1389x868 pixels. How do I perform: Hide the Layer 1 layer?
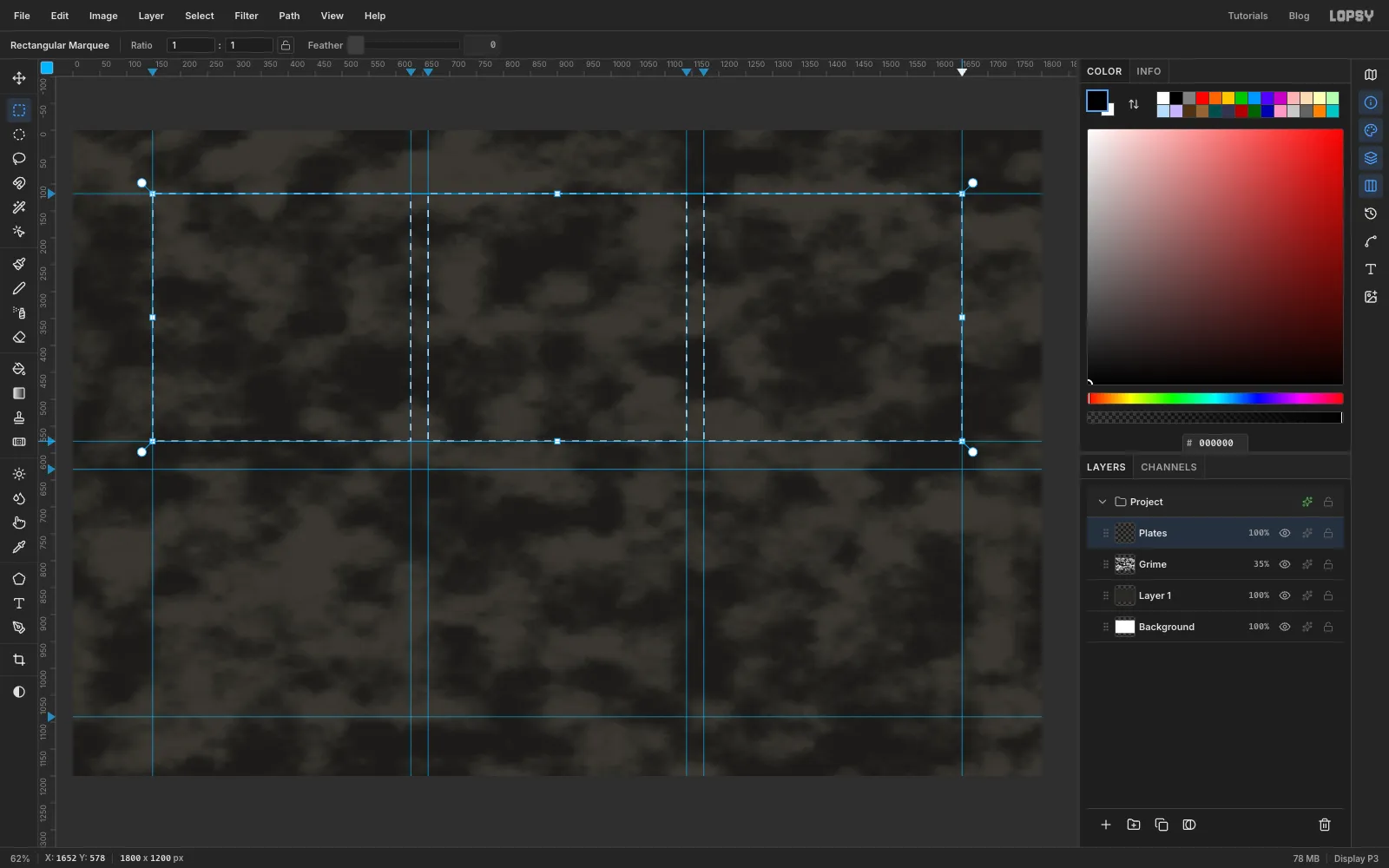[x=1285, y=595]
